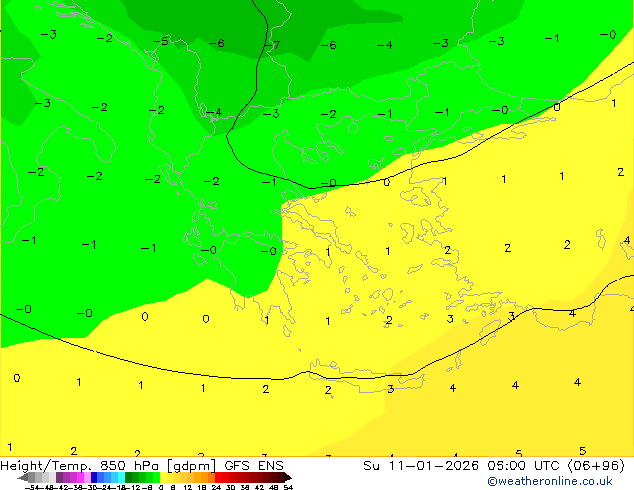Image resolution: width=634 pixels, height=490 pixels.
Task: Click the 'GFS ENS' model label
Action: click(254, 465)
